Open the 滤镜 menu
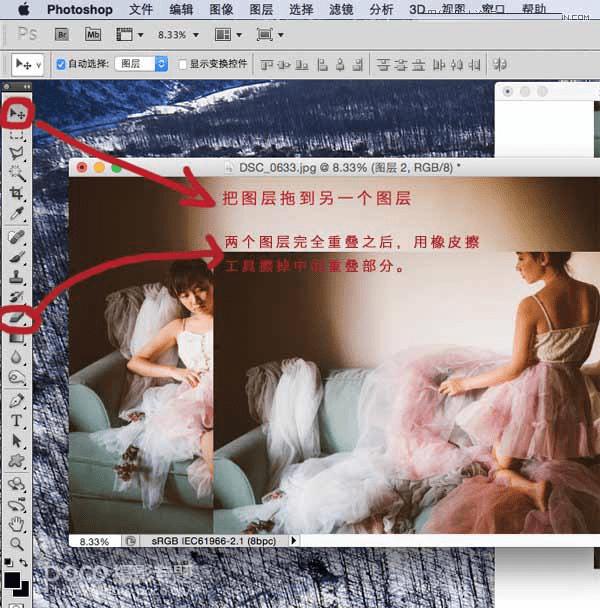 (x=341, y=9)
